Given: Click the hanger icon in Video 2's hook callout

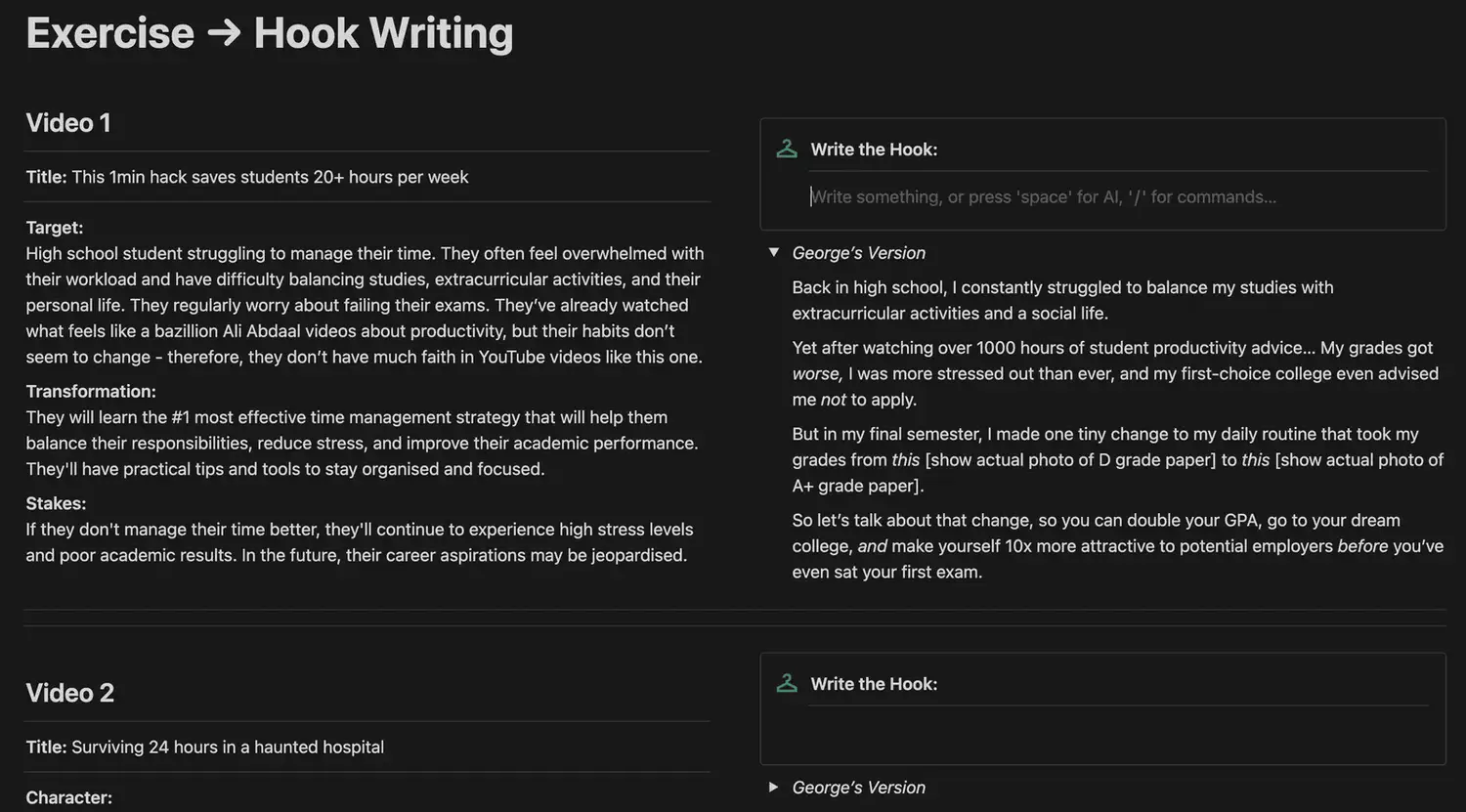Looking at the screenshot, I should pos(786,684).
